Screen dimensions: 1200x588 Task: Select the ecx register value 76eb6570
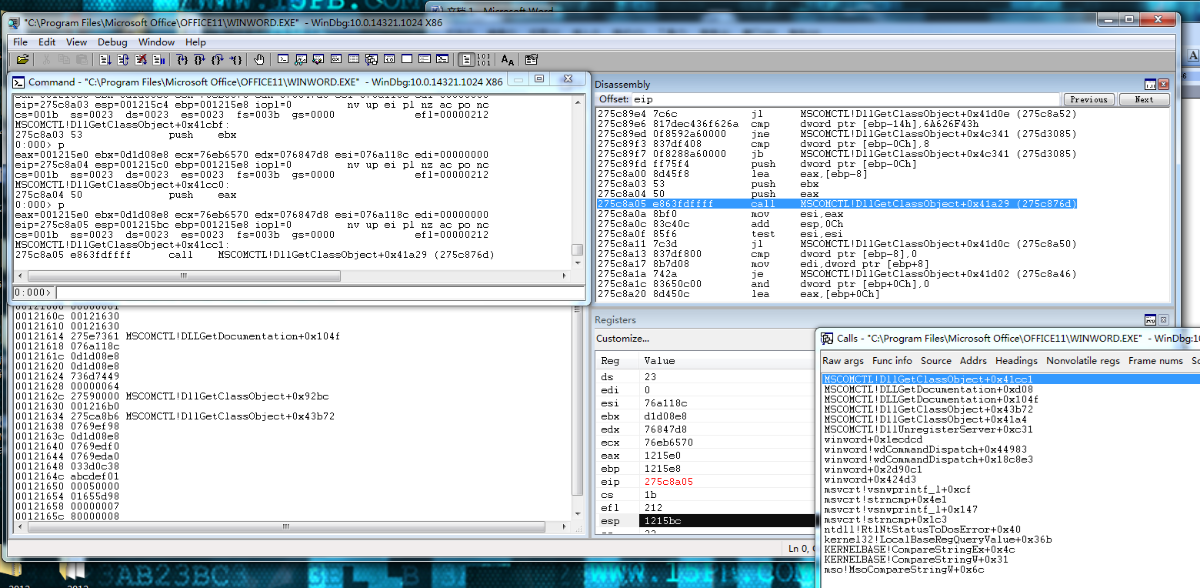pos(670,441)
